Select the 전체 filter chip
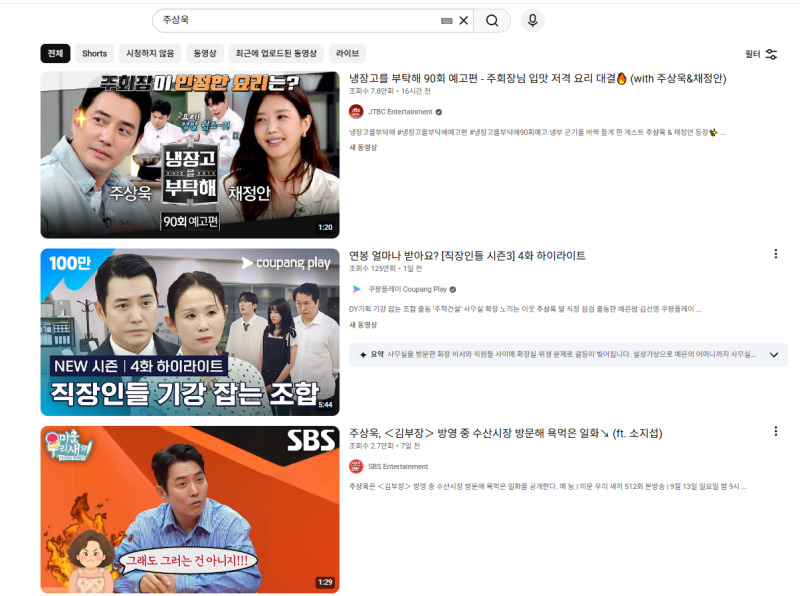 (x=55, y=54)
